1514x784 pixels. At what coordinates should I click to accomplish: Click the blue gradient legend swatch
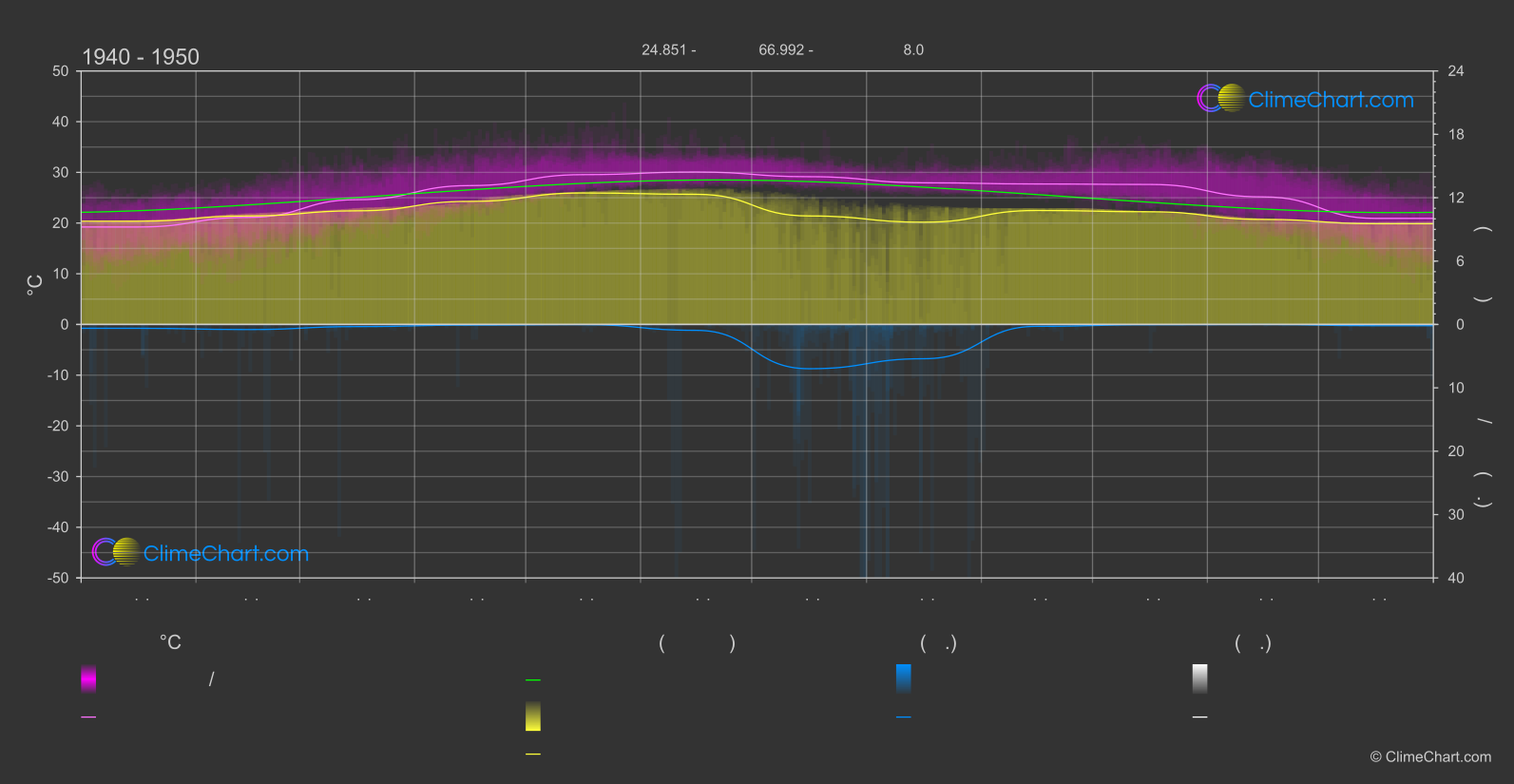903,679
